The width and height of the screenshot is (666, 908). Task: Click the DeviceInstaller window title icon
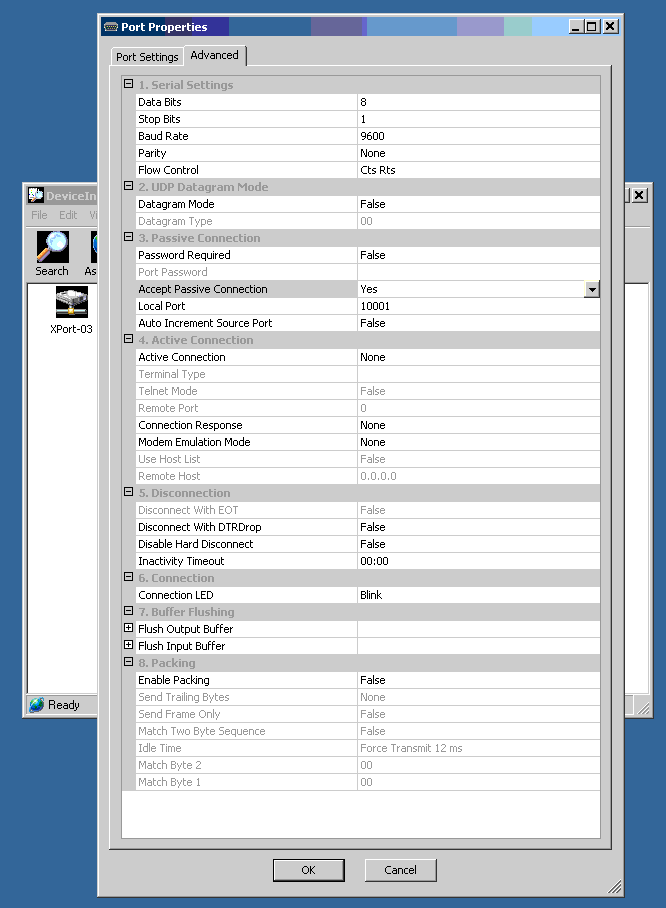click(36, 195)
